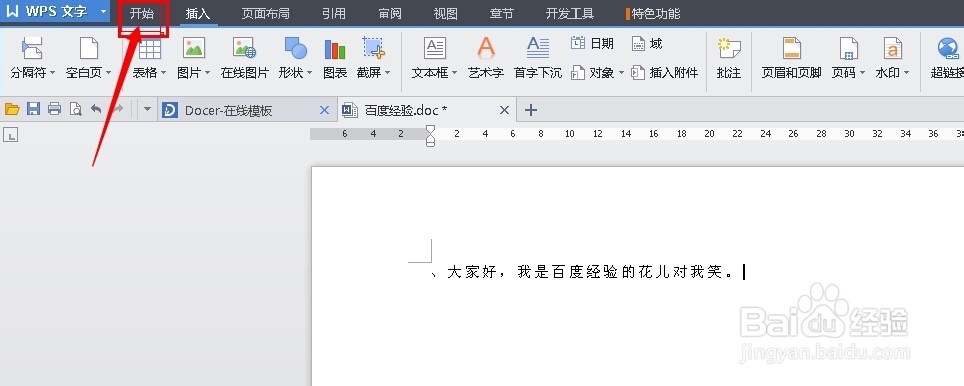The image size is (964, 386).
Task: Insert a blank page (空白页)
Action: tap(89, 58)
